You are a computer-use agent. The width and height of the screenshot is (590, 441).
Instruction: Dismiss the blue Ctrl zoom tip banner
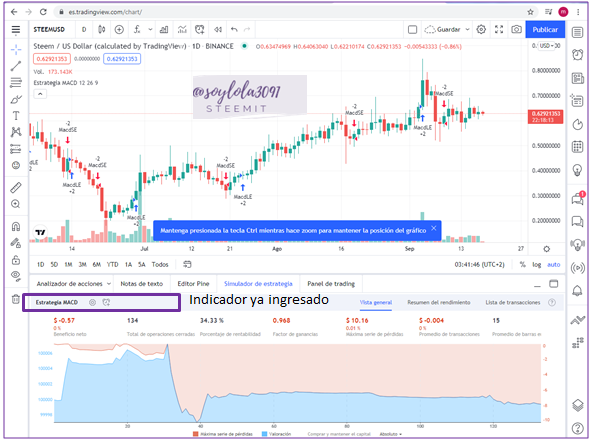(433, 228)
